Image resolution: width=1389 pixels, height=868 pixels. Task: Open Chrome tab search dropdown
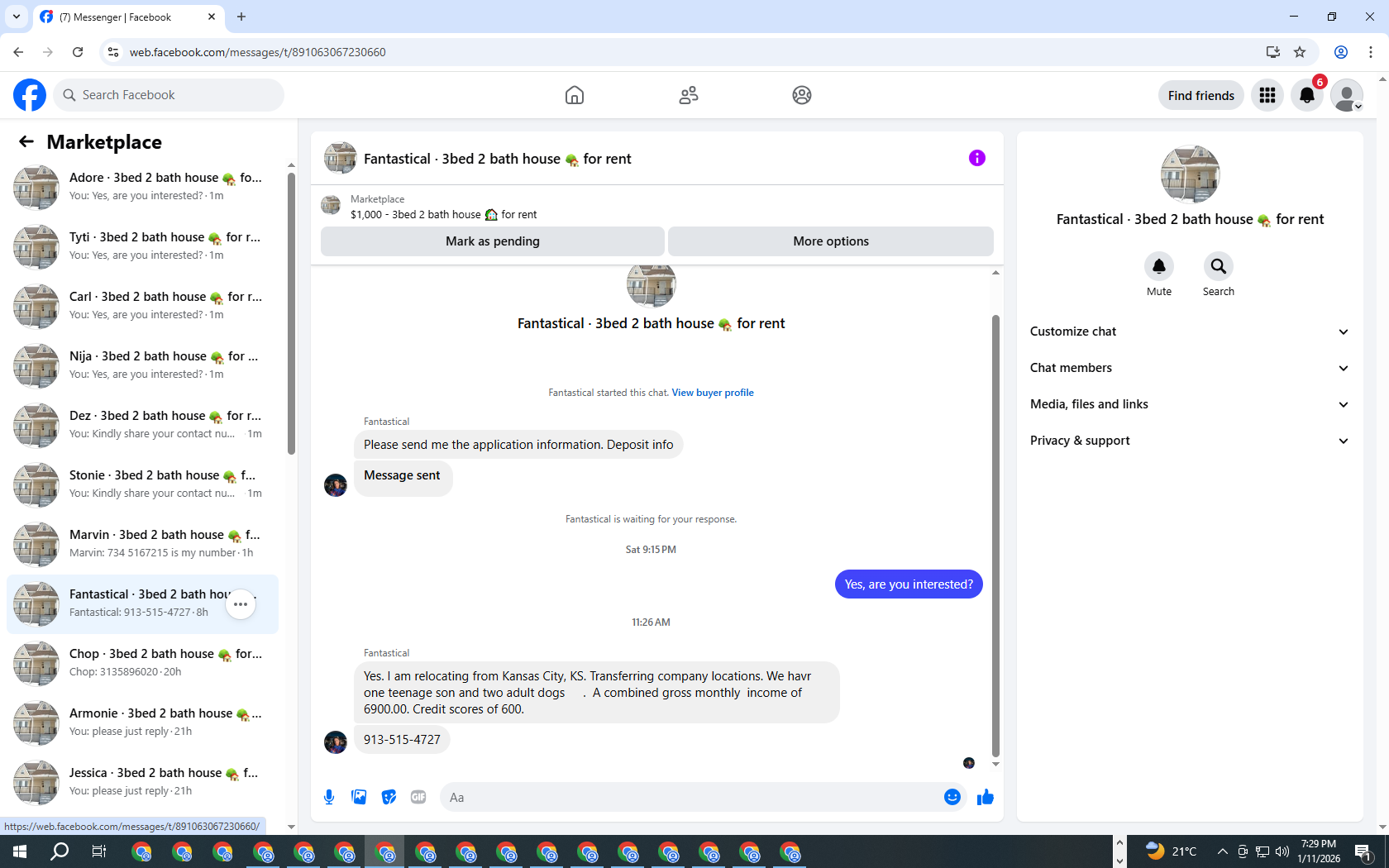point(17,17)
